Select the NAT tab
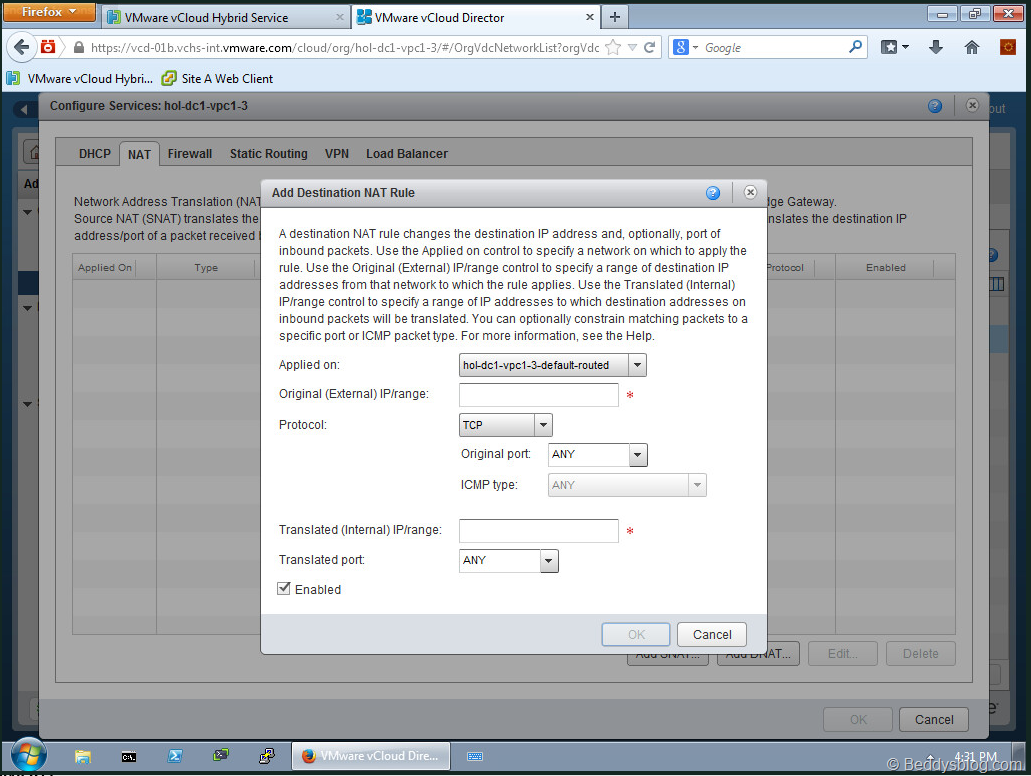1031x776 pixels. click(139, 155)
